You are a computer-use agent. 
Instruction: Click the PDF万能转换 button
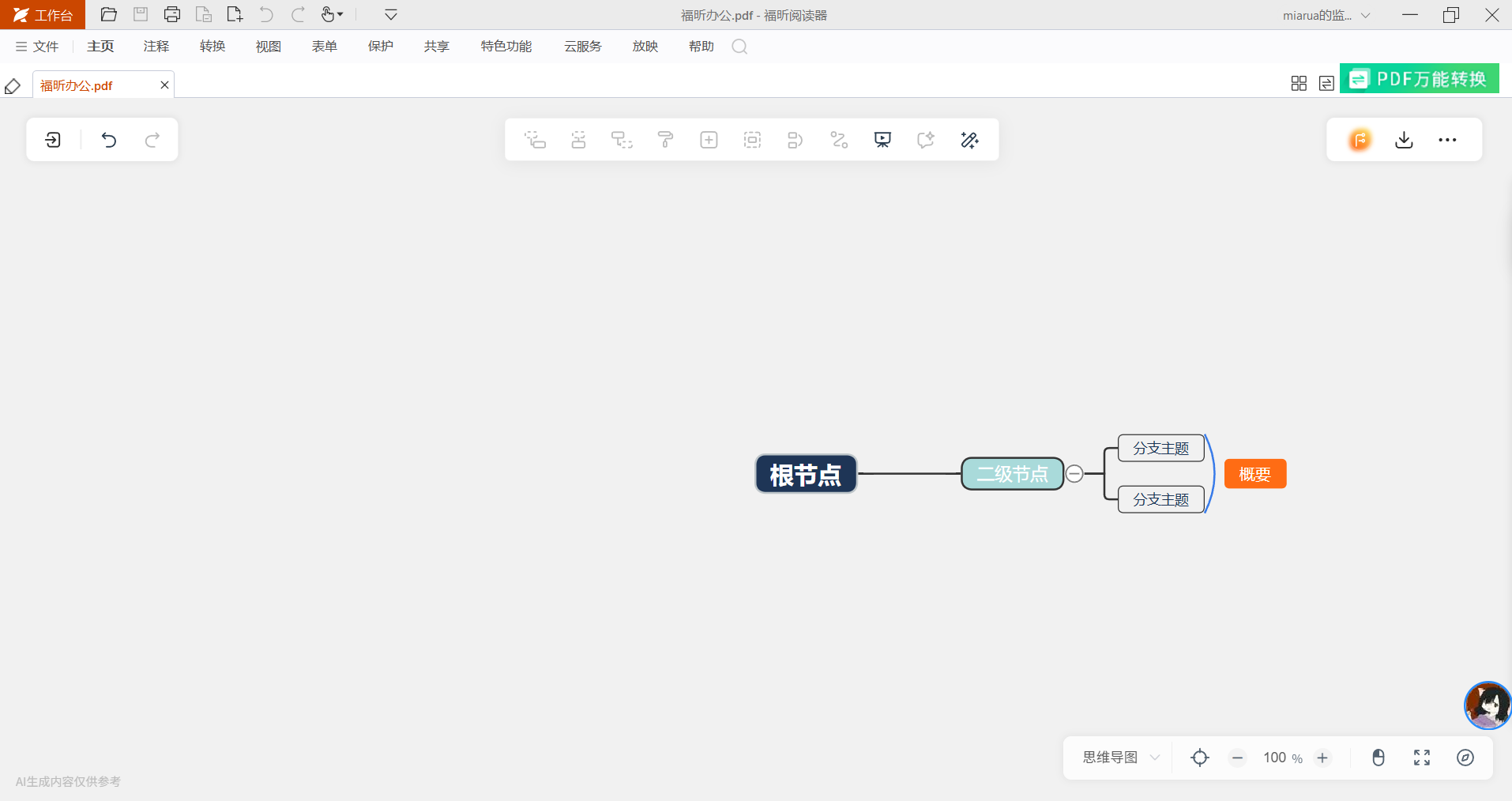[1419, 79]
